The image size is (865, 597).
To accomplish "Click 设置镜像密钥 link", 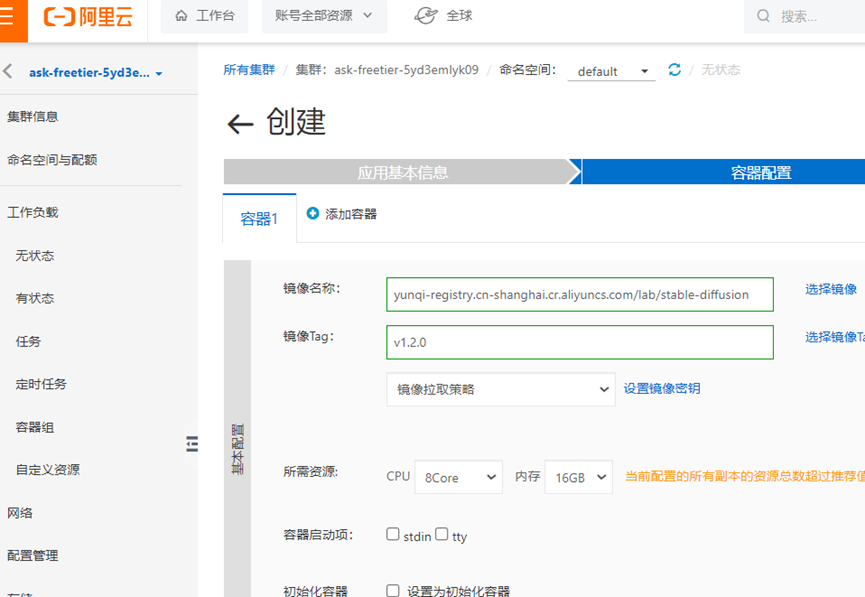I will [661, 389].
